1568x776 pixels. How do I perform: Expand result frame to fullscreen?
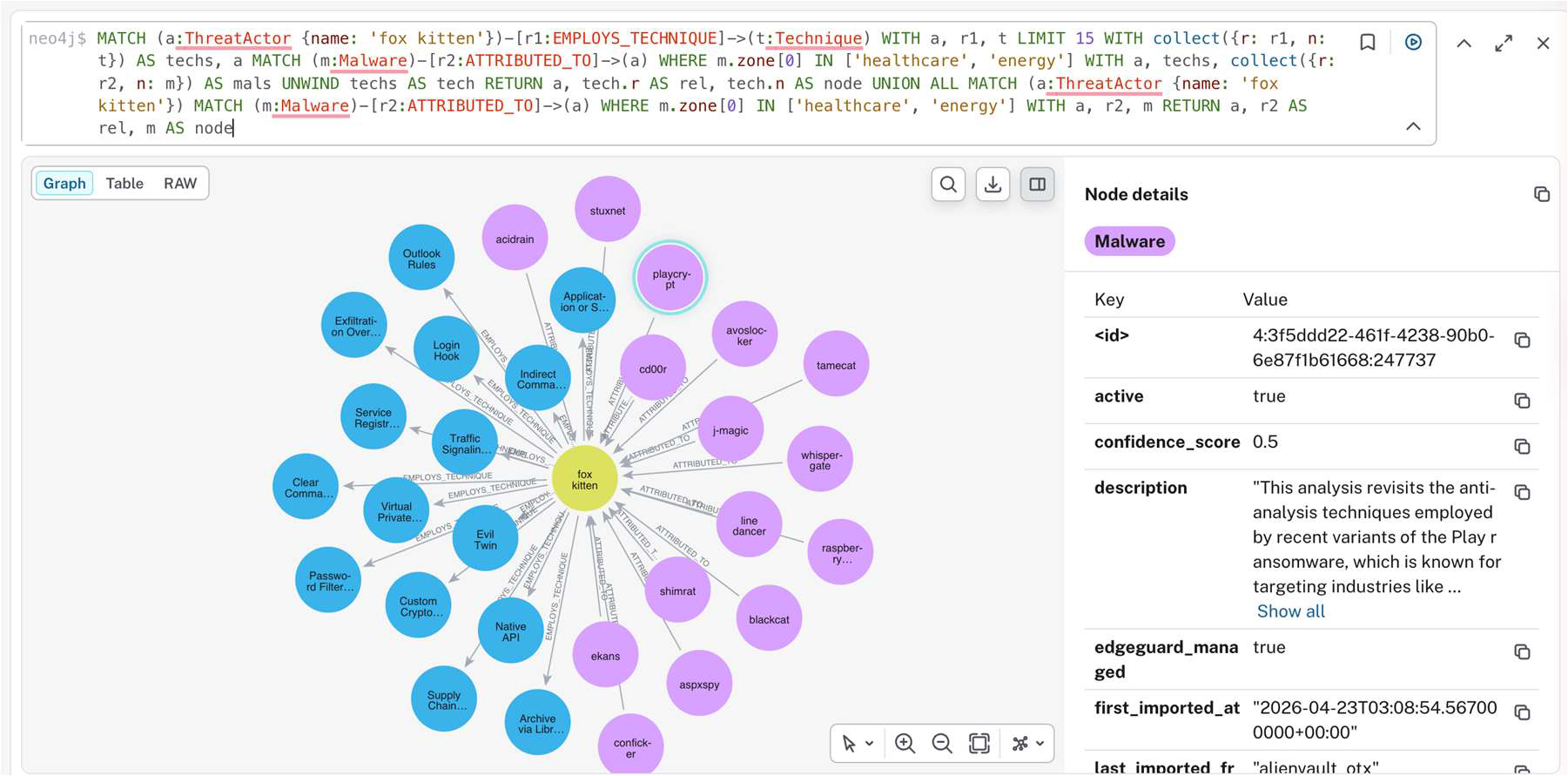coord(1504,43)
